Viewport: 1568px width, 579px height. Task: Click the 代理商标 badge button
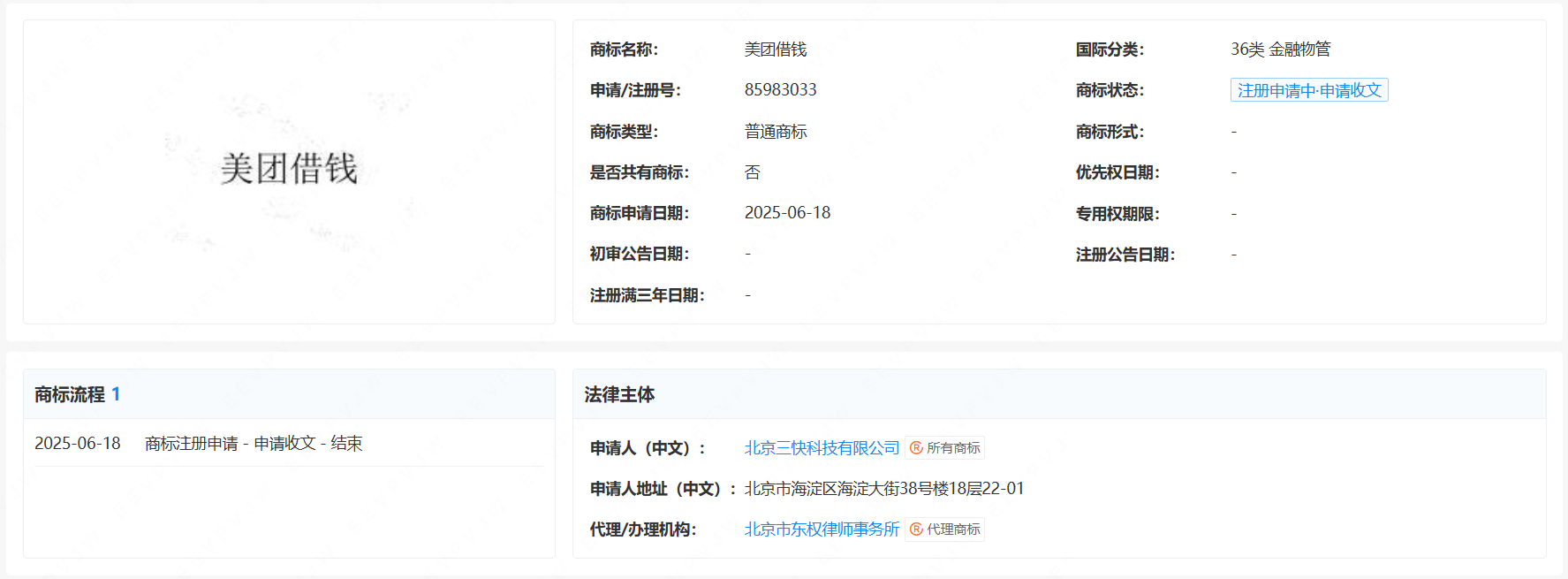(x=944, y=529)
